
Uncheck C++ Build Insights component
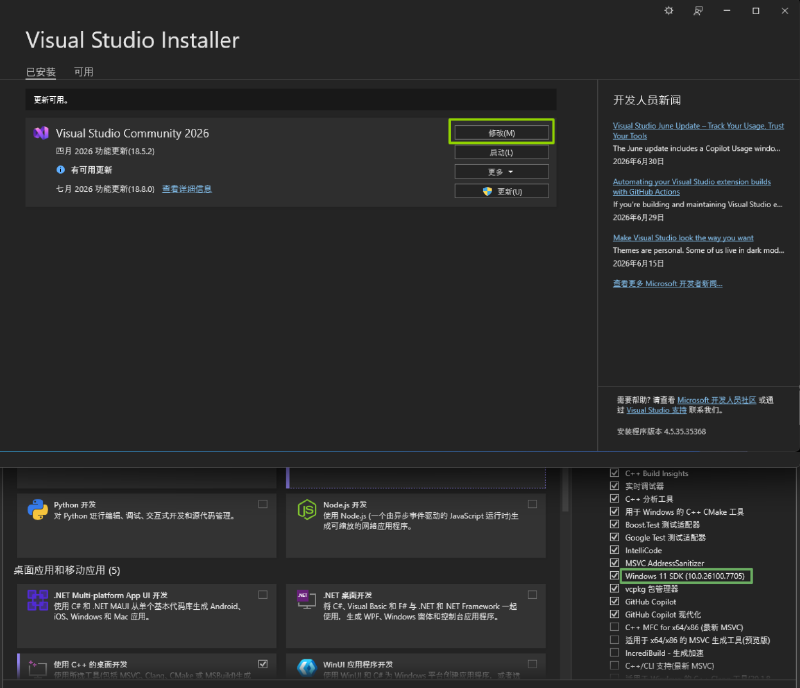[614, 473]
